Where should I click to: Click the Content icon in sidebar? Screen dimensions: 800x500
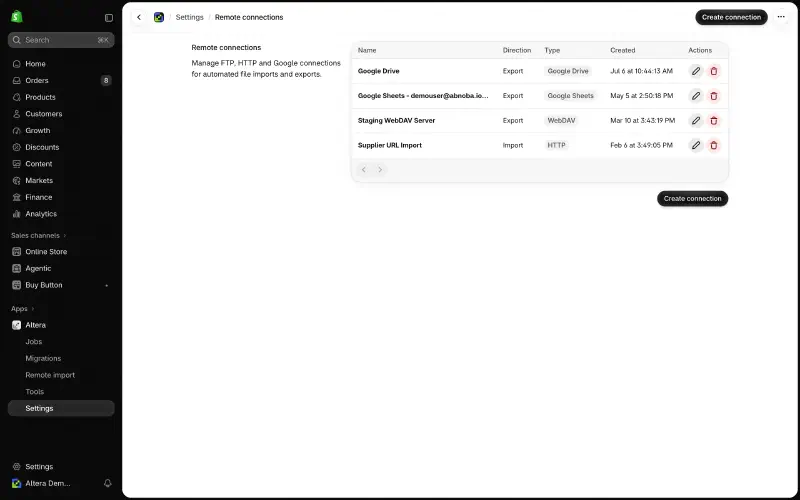coord(17,164)
